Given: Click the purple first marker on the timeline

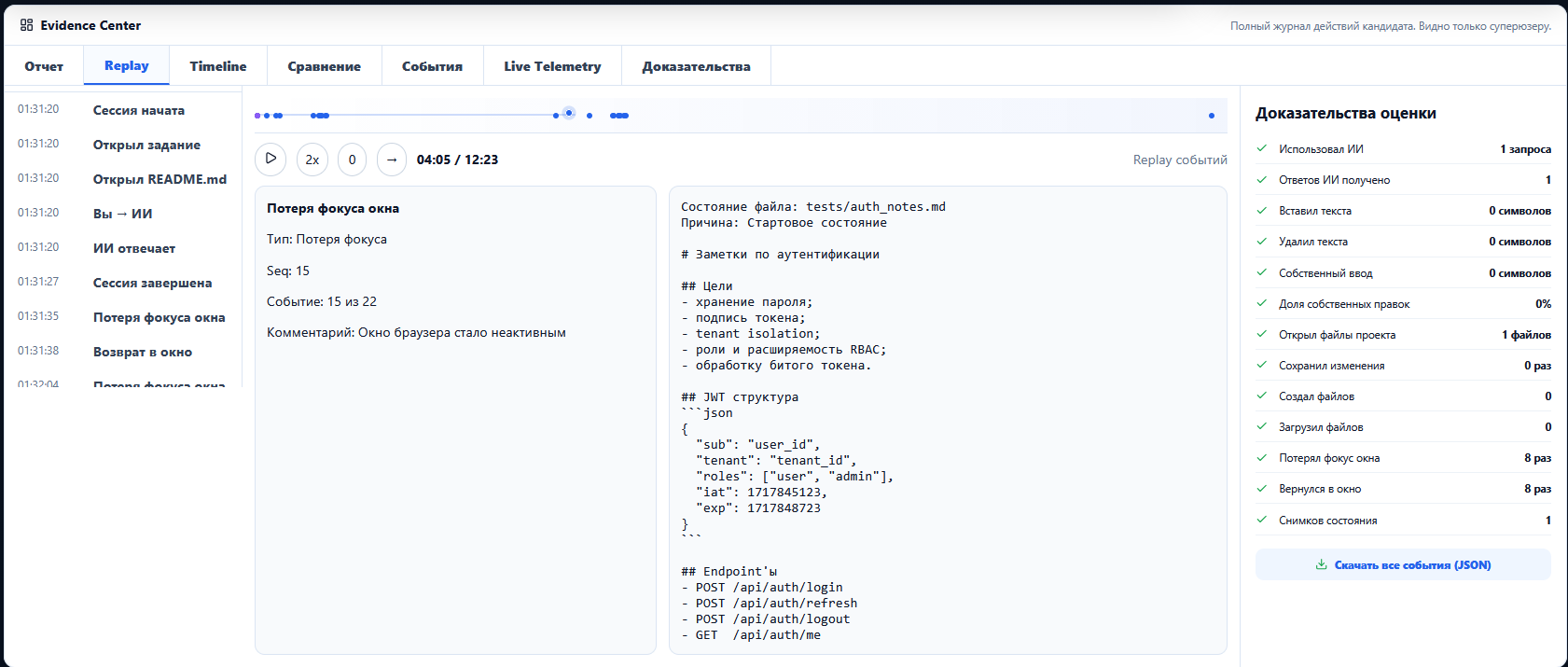Looking at the screenshot, I should [x=257, y=116].
